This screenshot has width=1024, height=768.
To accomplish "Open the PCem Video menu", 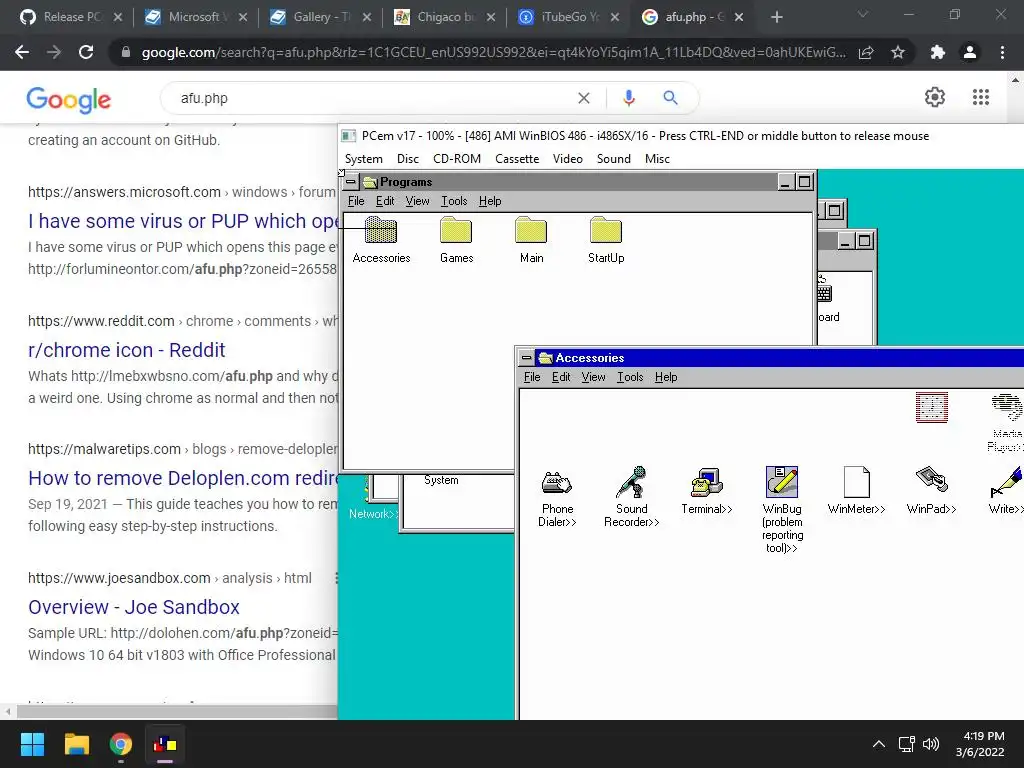I will coord(568,159).
